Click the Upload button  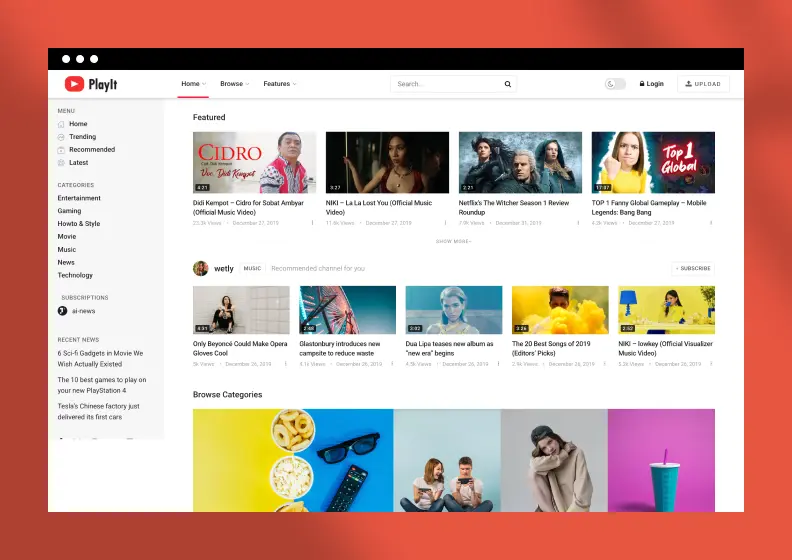[x=703, y=84]
